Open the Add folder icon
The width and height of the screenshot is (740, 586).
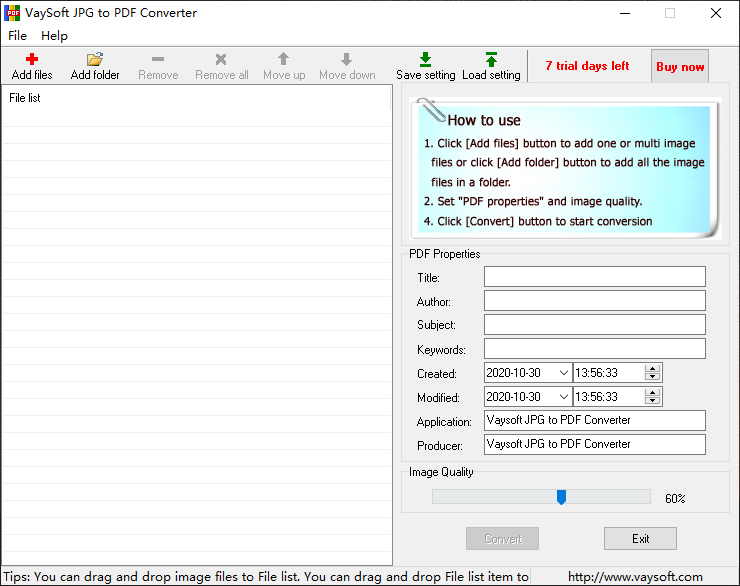95,59
